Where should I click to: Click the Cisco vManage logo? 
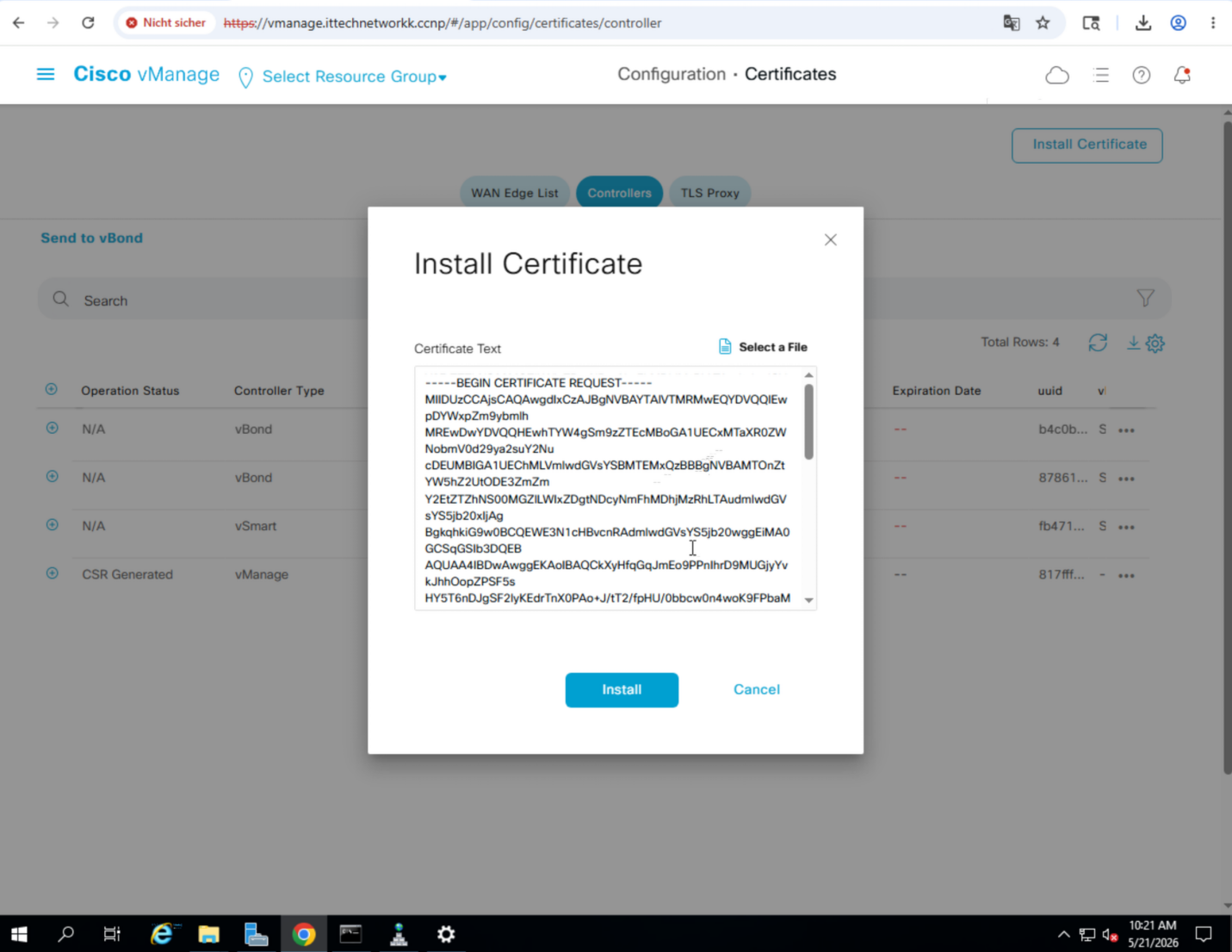146,75
